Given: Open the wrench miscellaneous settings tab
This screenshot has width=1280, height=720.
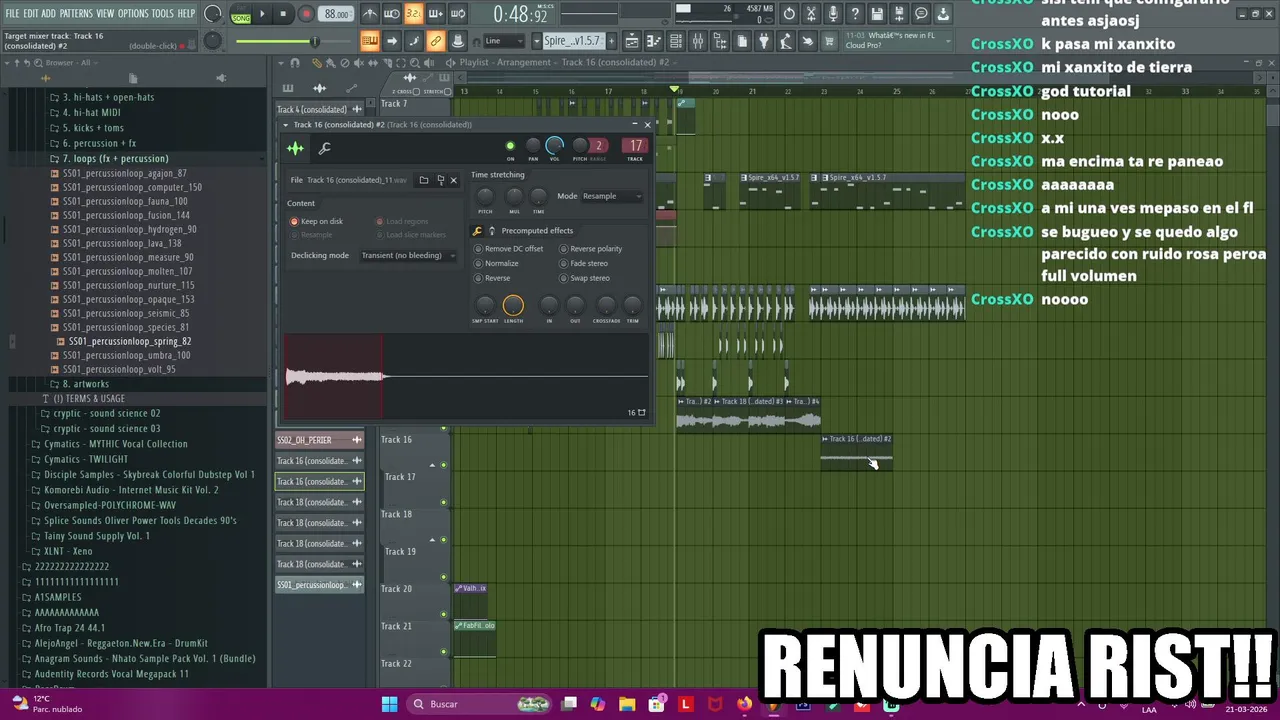Looking at the screenshot, I should click(324, 149).
